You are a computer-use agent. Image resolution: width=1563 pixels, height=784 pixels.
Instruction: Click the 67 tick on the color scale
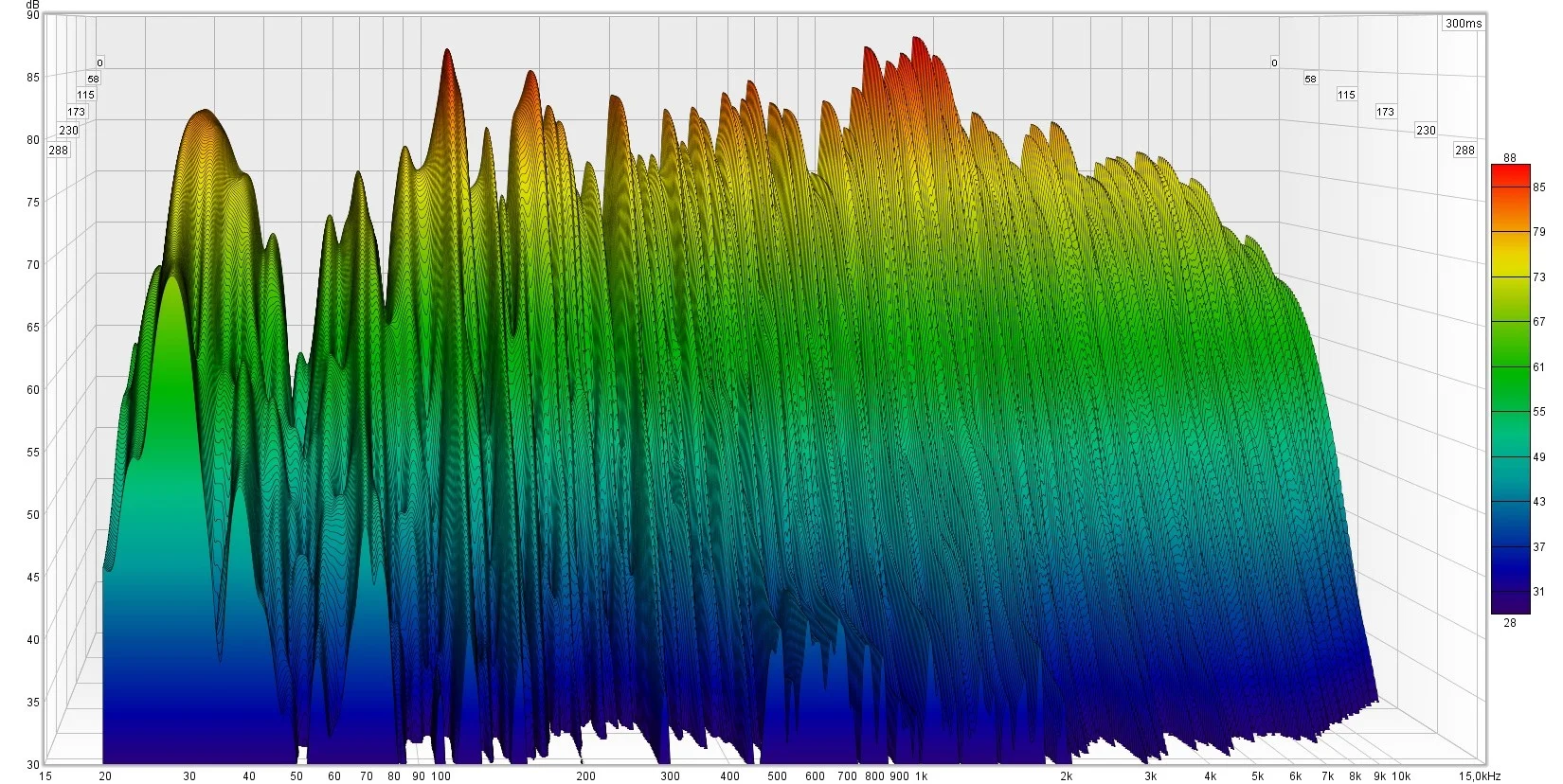click(1539, 322)
